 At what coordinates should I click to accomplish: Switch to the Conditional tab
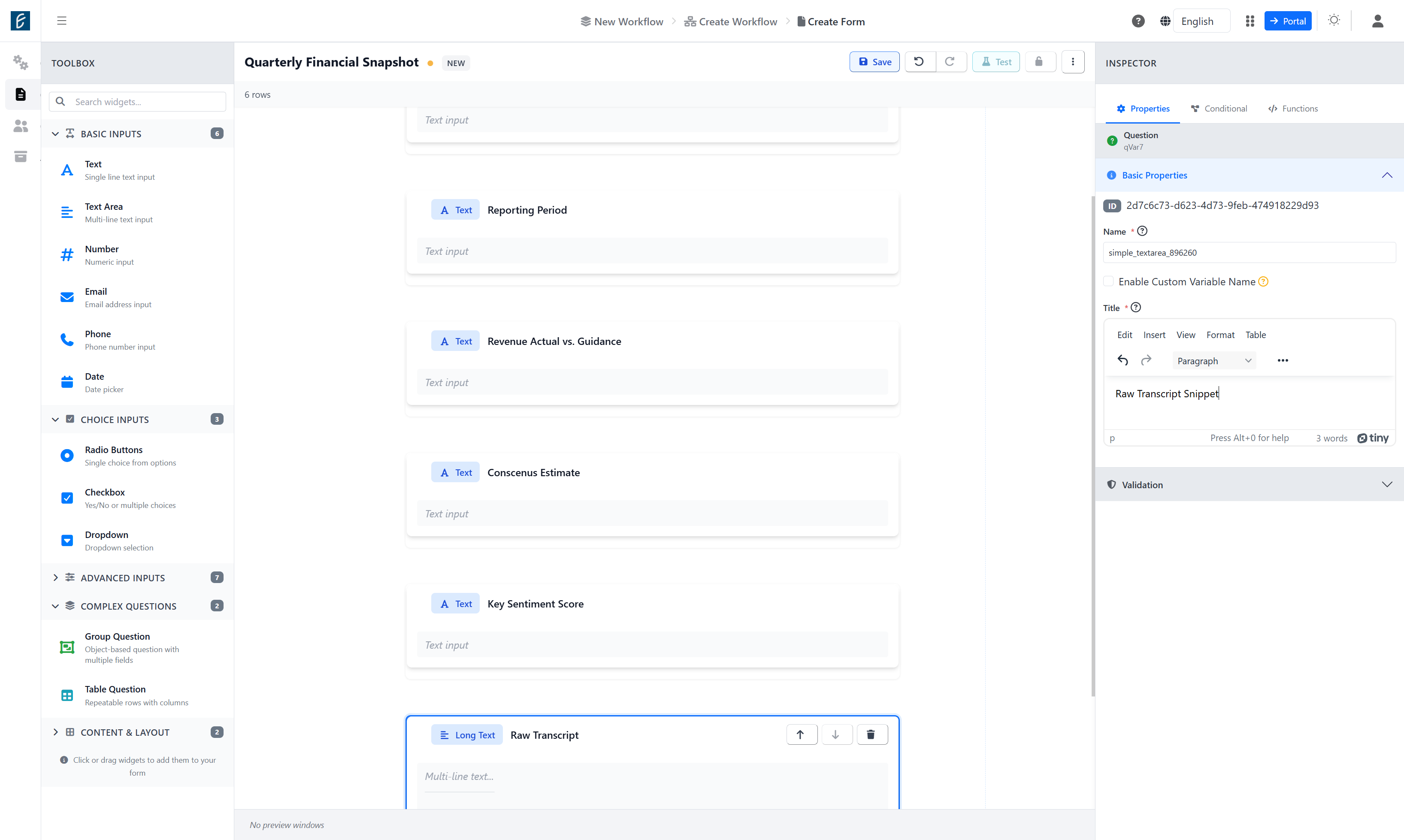point(1219,109)
